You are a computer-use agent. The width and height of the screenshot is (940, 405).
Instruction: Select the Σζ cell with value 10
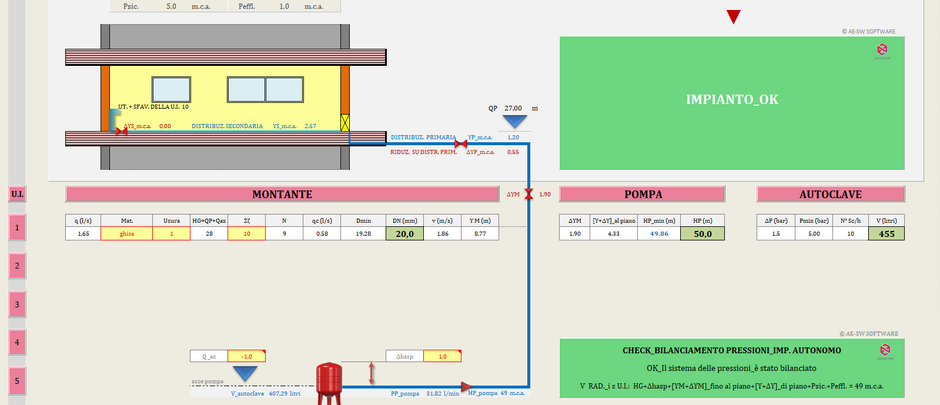click(x=246, y=233)
